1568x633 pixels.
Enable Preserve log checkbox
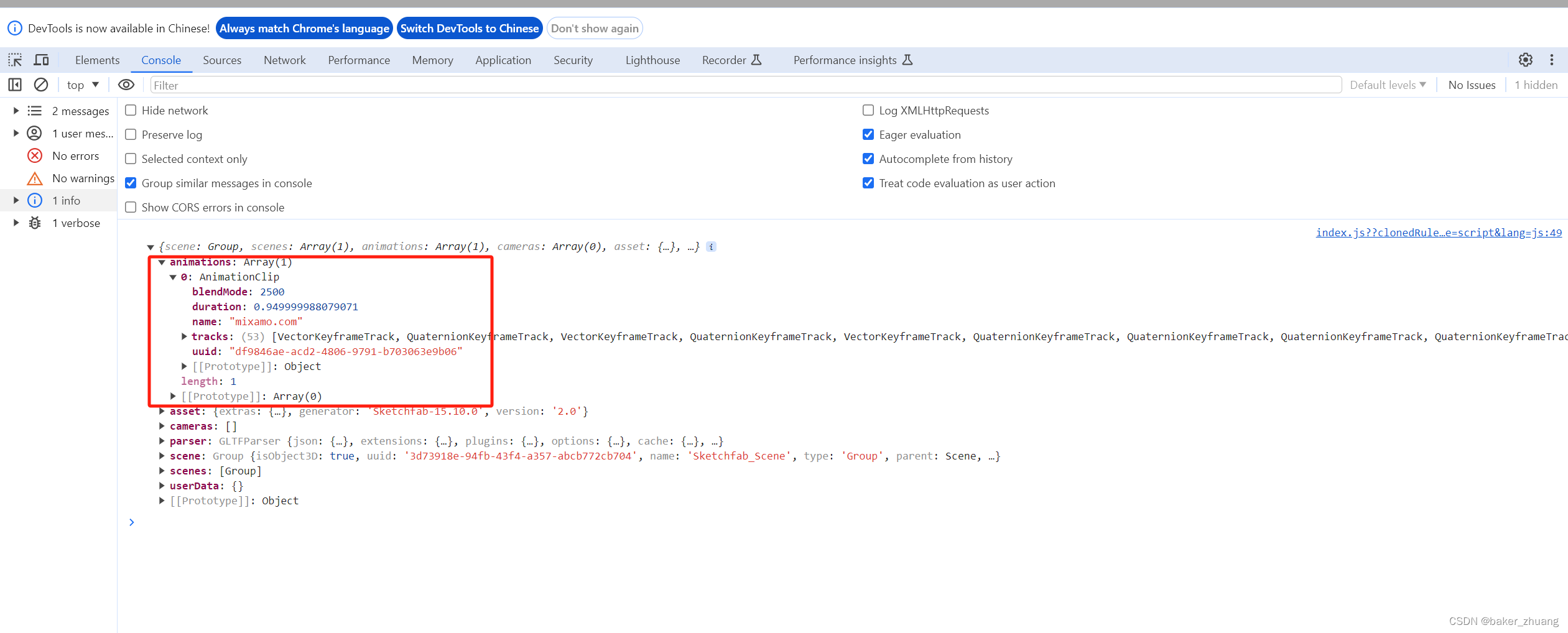[131, 134]
